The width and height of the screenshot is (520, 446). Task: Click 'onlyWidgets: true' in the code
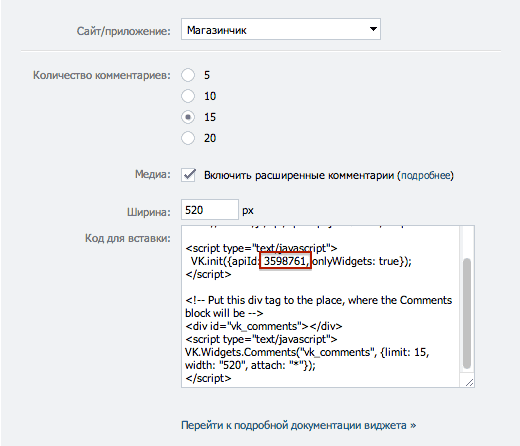[356, 261]
